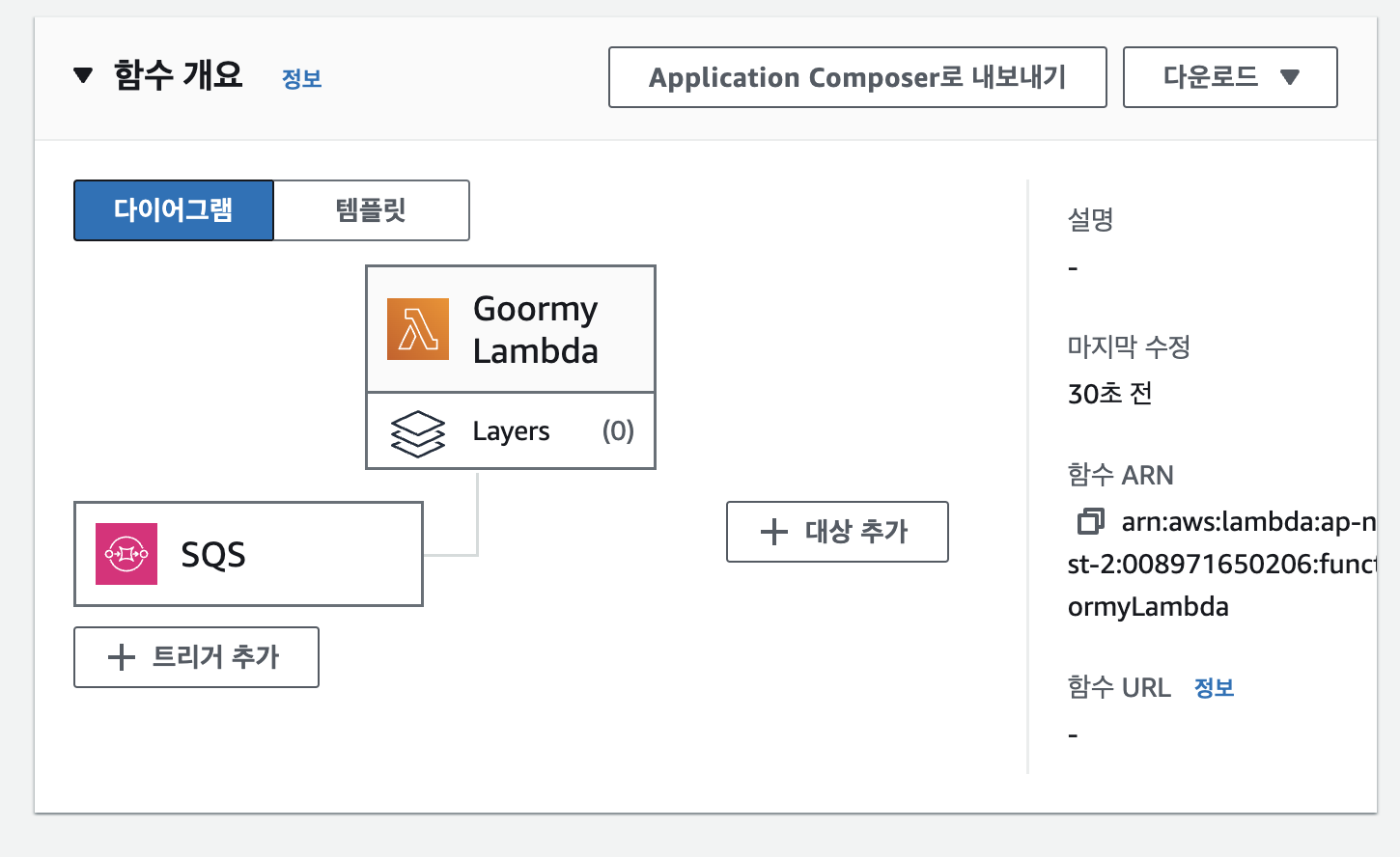Click the plus icon in 트리거 추가
The width and height of the screenshot is (1400, 857).
pyautogui.click(x=122, y=657)
